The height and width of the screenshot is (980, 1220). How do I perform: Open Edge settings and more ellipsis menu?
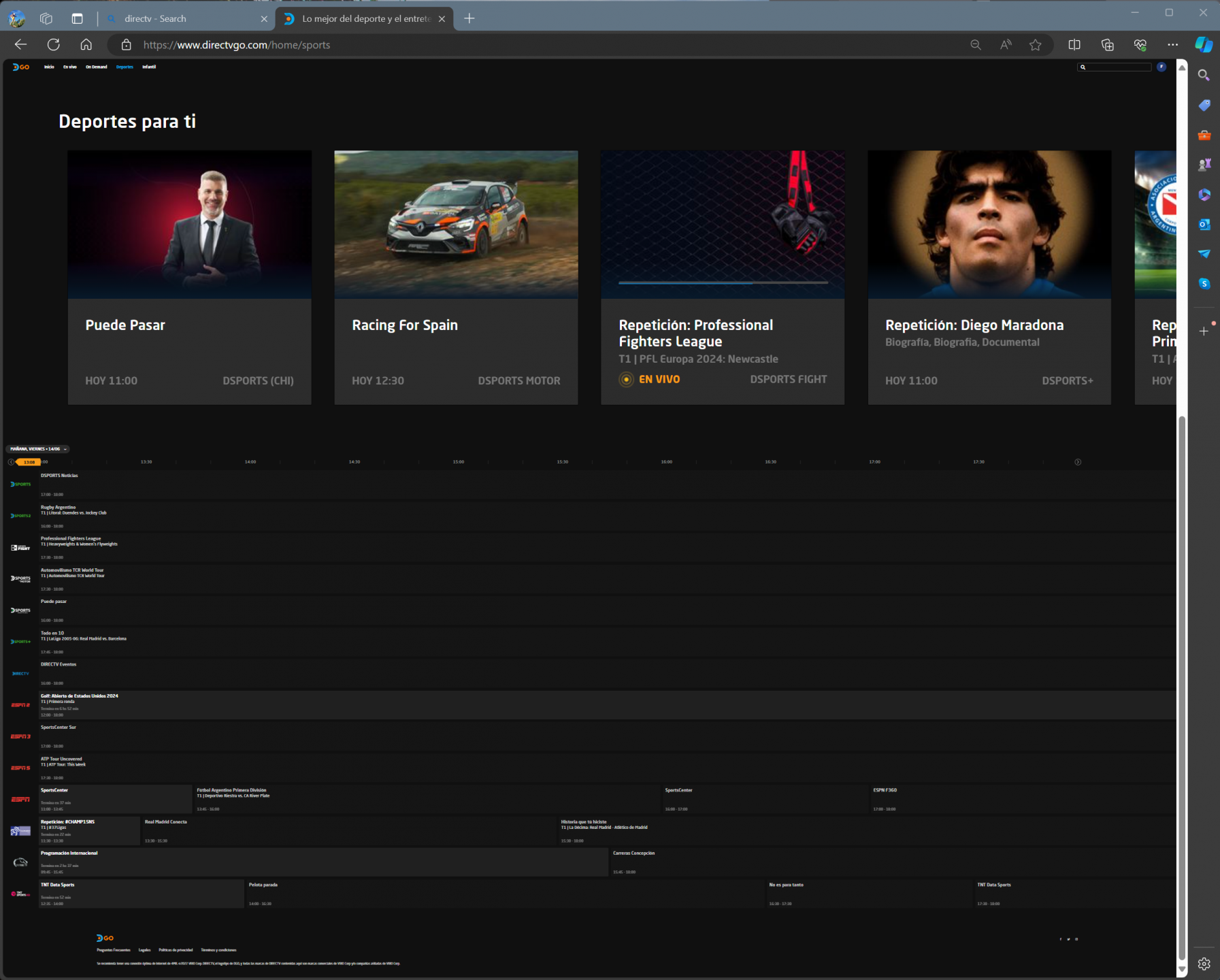coord(1172,45)
